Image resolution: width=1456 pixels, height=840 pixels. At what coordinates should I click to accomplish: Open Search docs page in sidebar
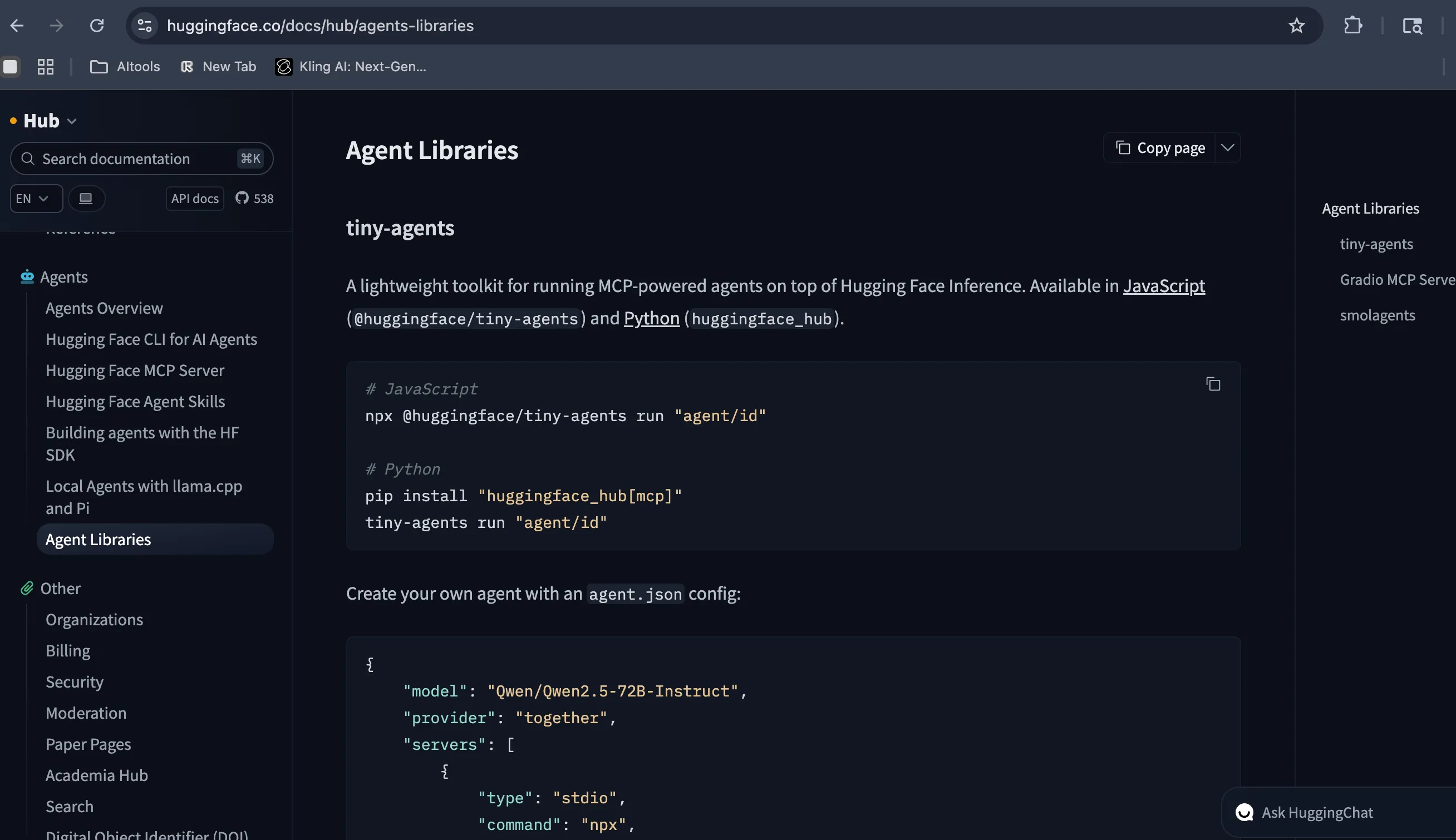coord(69,806)
